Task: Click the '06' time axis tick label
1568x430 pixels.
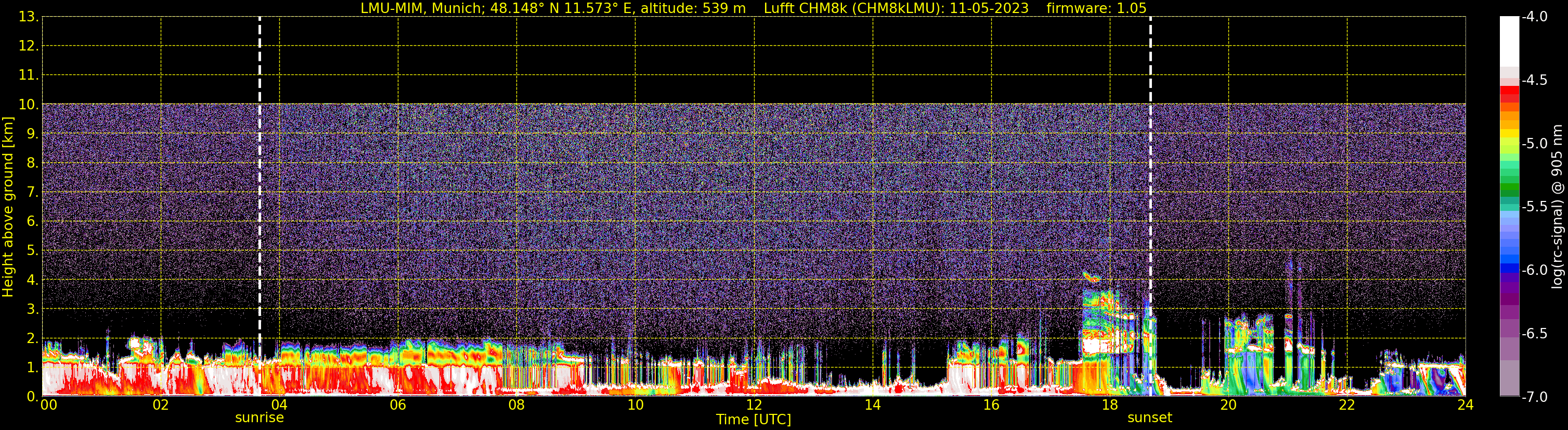Action: [x=398, y=405]
